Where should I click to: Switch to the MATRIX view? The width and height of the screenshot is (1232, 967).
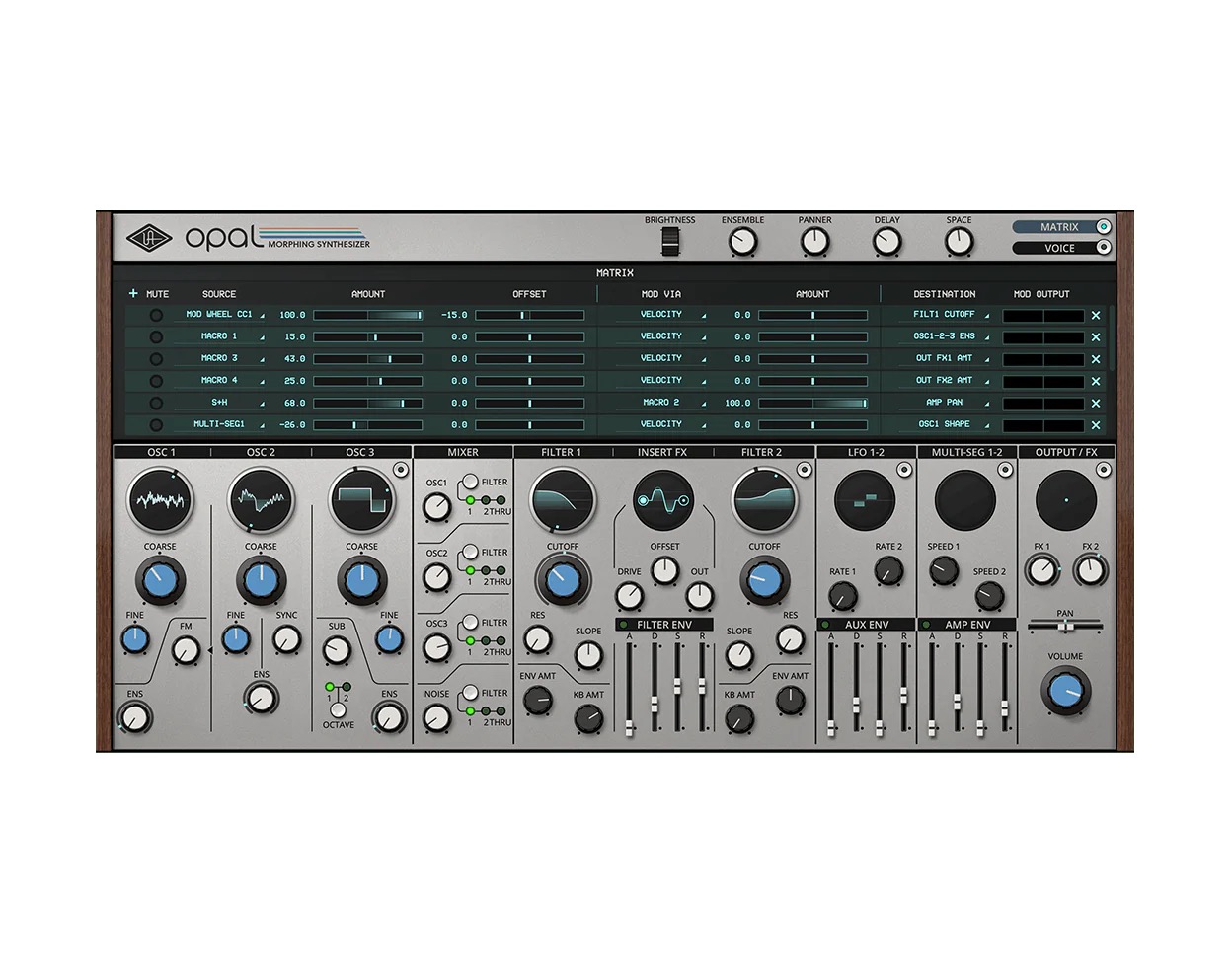click(1061, 227)
